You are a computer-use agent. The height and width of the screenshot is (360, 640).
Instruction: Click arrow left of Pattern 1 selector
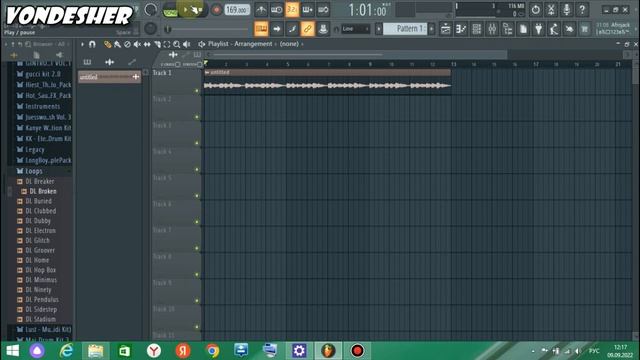tap(379, 29)
